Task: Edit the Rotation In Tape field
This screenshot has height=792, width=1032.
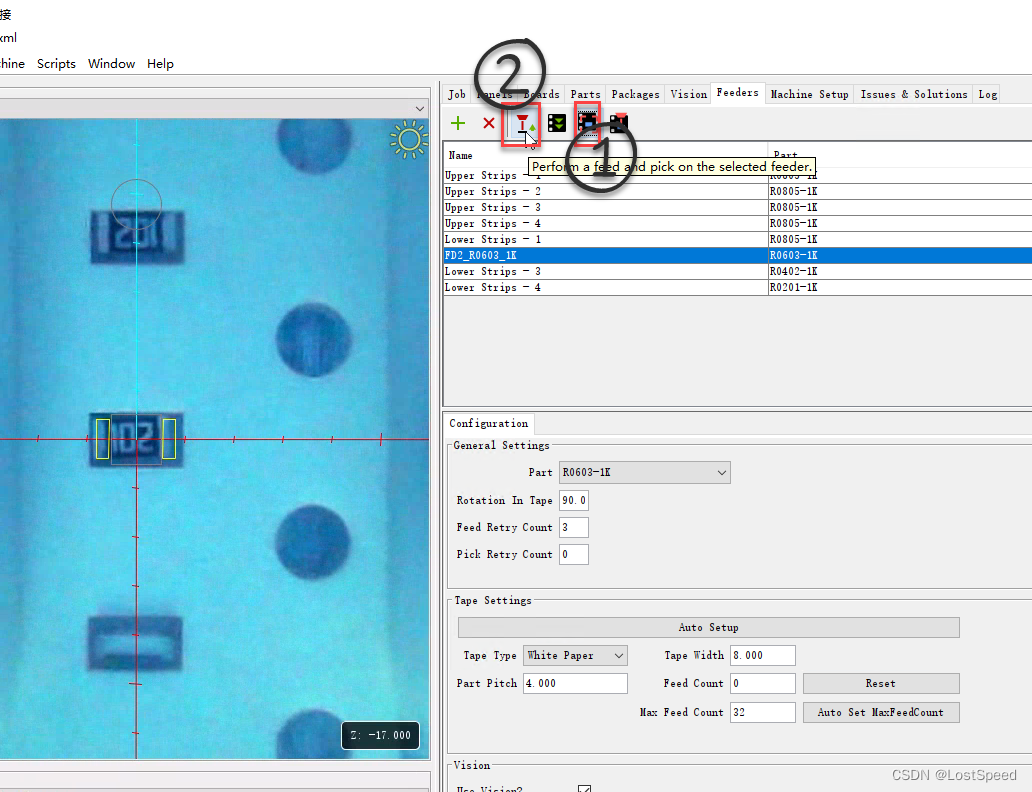Action: pyautogui.click(x=574, y=500)
